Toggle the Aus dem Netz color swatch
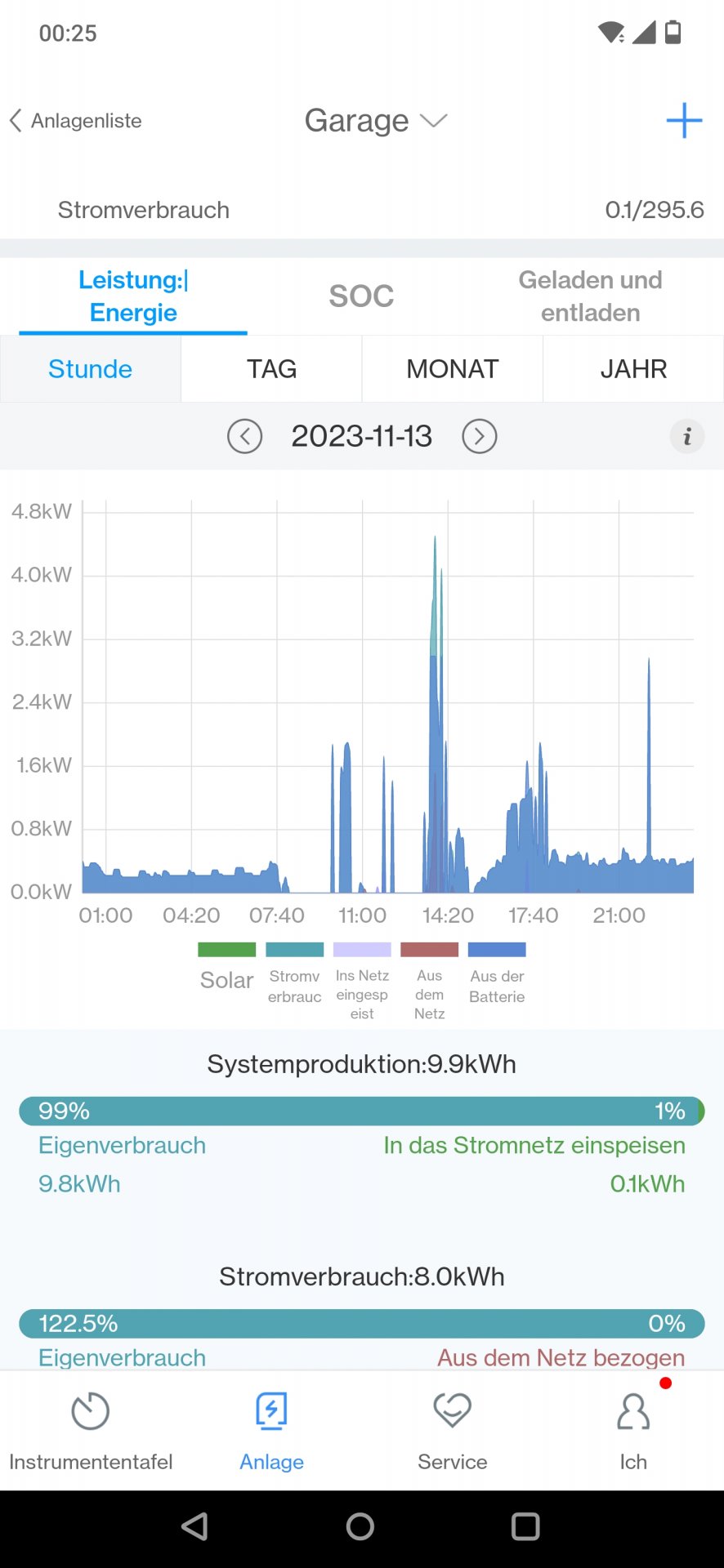Image resolution: width=724 pixels, height=1568 pixels. (x=429, y=950)
